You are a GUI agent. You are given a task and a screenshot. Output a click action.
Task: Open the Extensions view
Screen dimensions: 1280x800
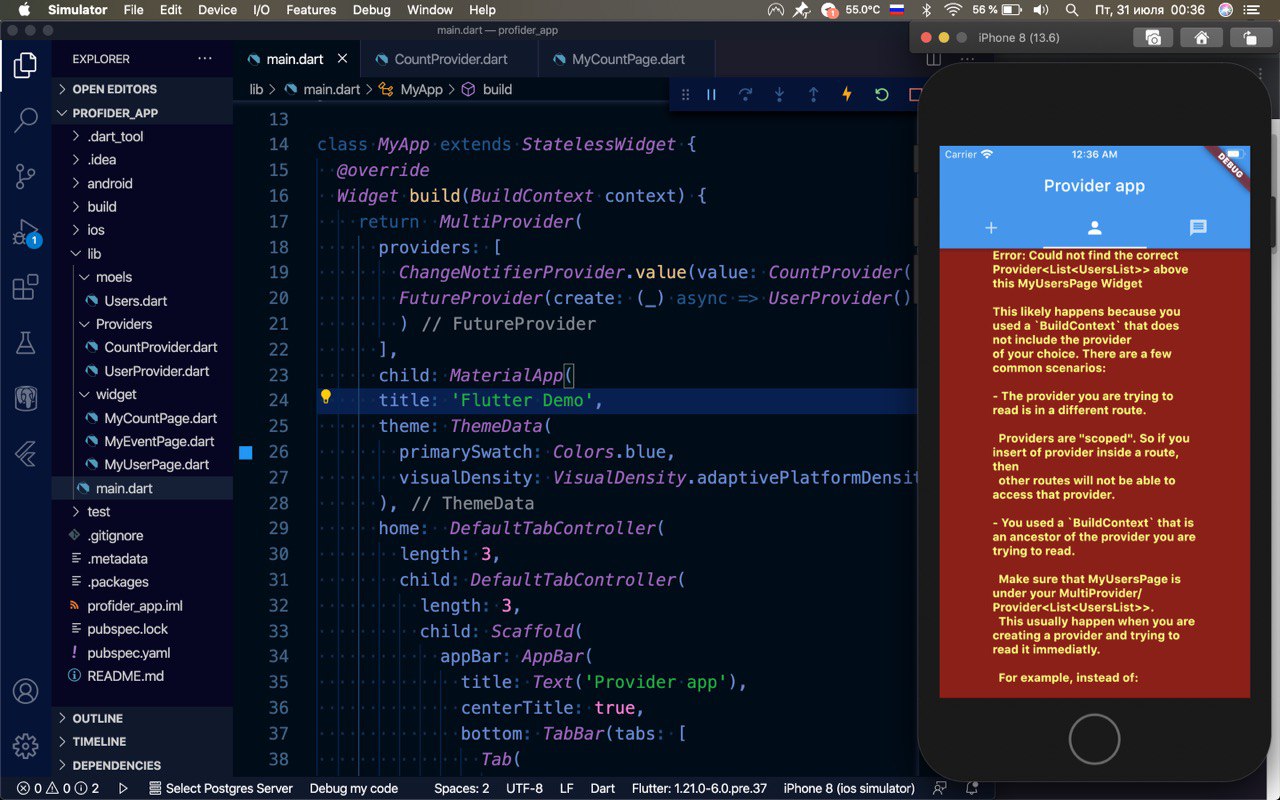tap(26, 289)
